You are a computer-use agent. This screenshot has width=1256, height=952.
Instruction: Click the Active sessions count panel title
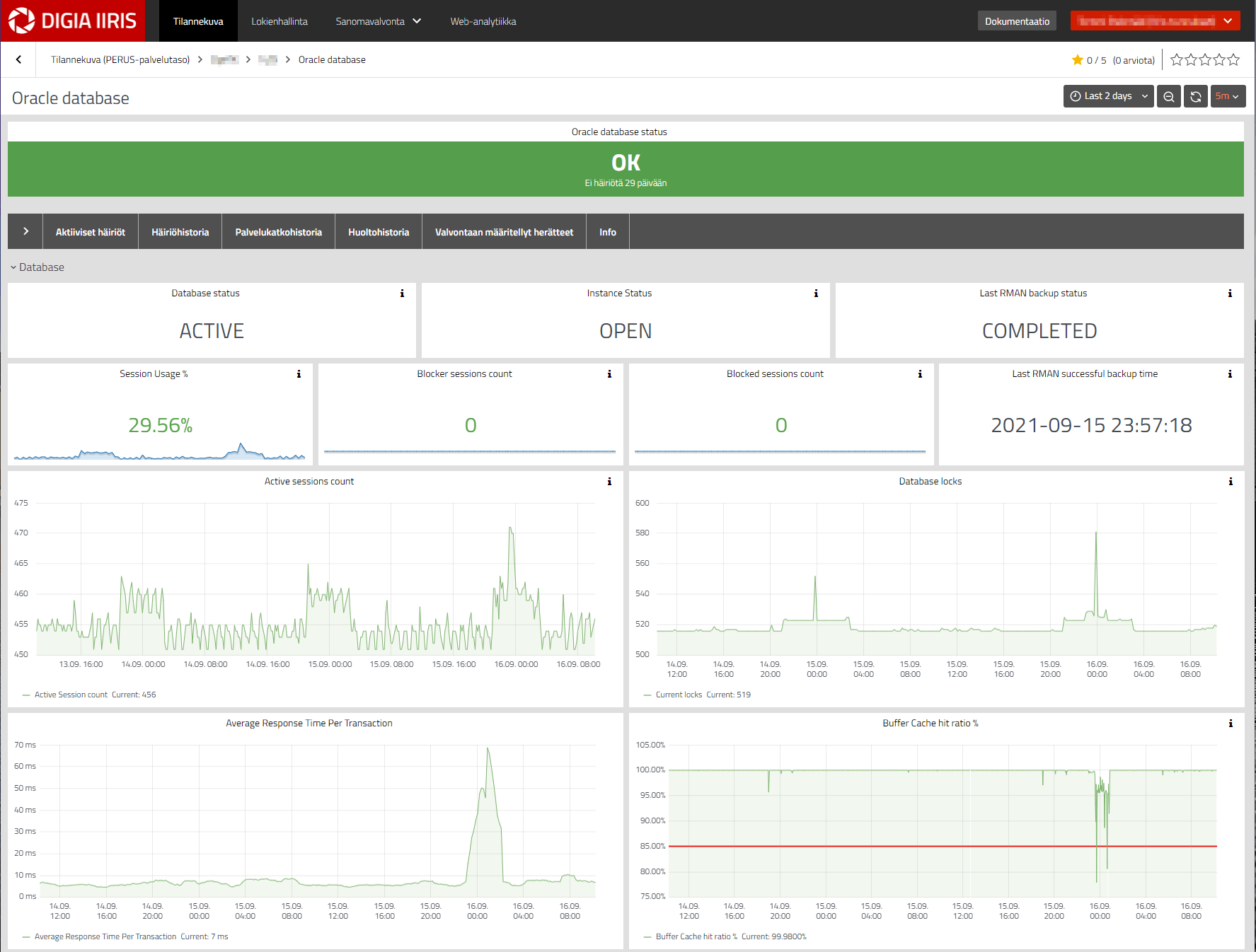coord(309,482)
